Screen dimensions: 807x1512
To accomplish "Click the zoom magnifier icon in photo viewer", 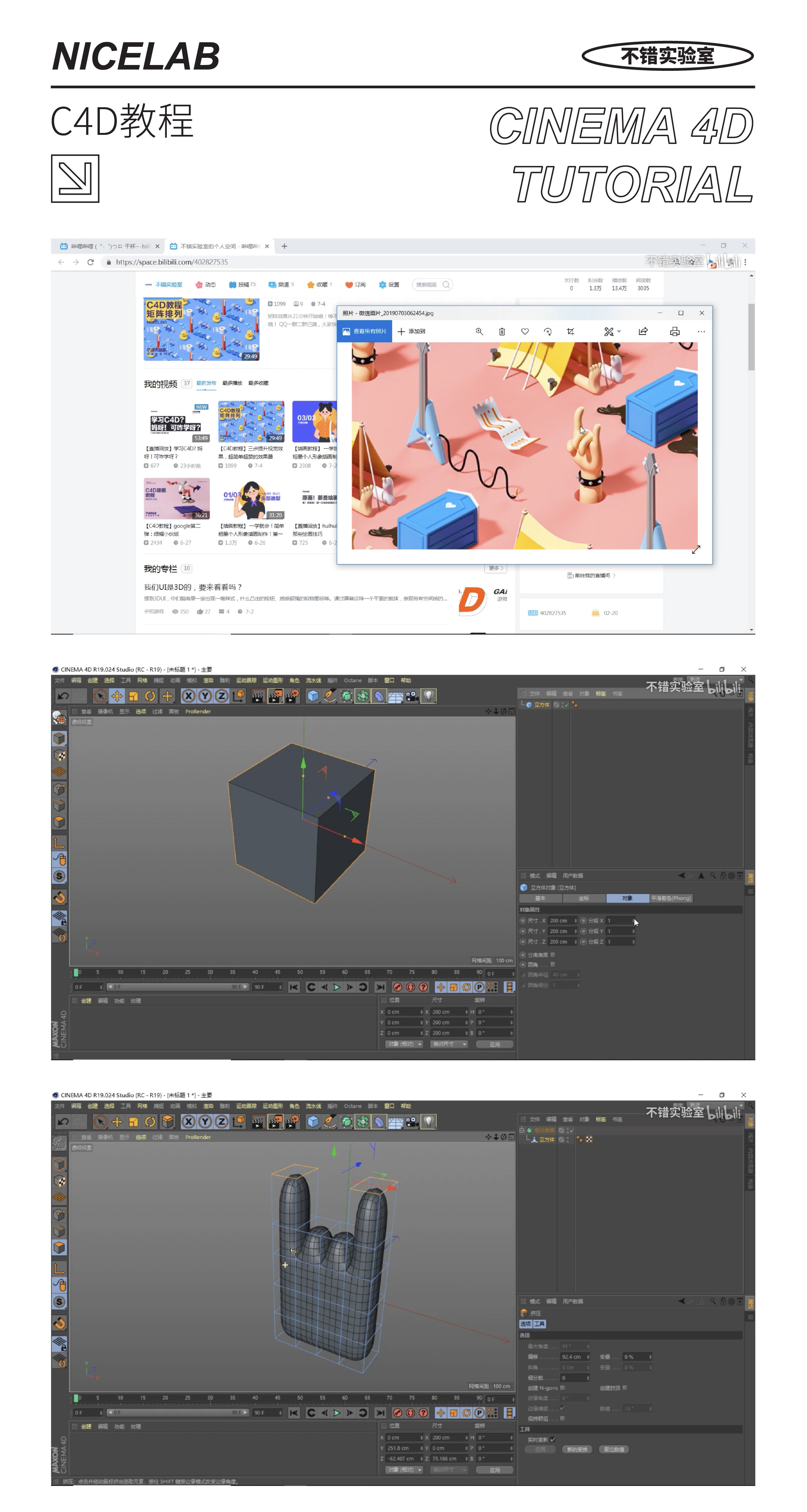I will [479, 332].
